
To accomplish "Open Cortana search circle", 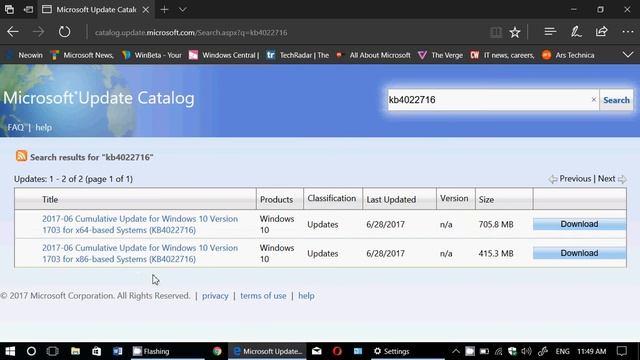I will click(31, 351).
